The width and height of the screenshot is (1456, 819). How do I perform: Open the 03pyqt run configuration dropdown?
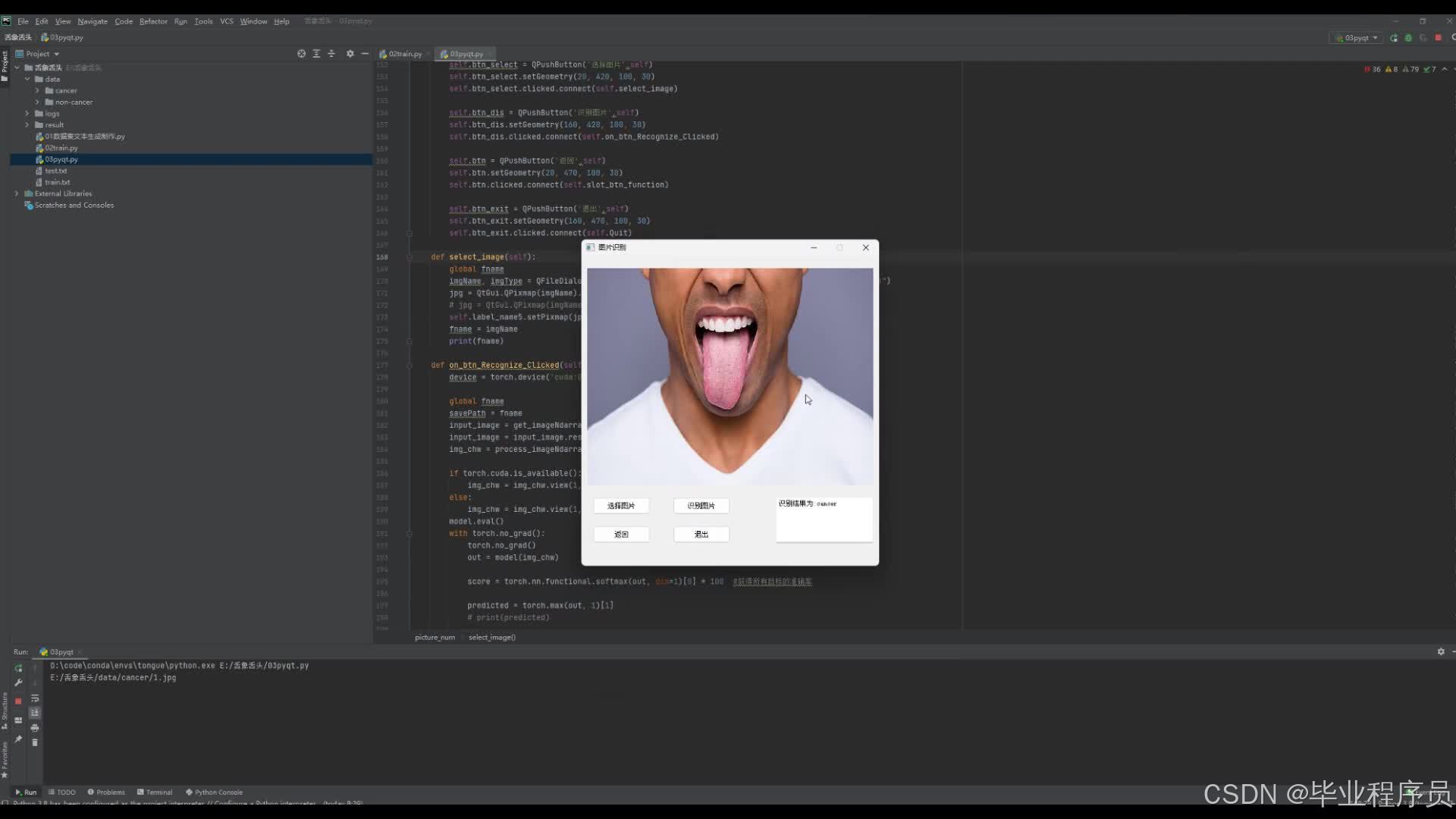tap(1357, 38)
